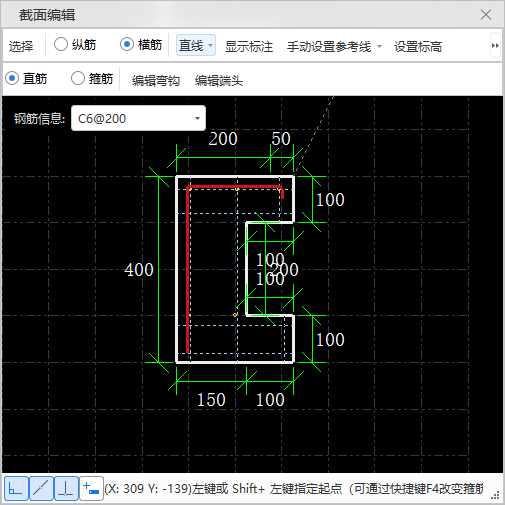The width and height of the screenshot is (505, 505).
Task: Toggle the plus coordinate input icon
Action: click(x=91, y=488)
